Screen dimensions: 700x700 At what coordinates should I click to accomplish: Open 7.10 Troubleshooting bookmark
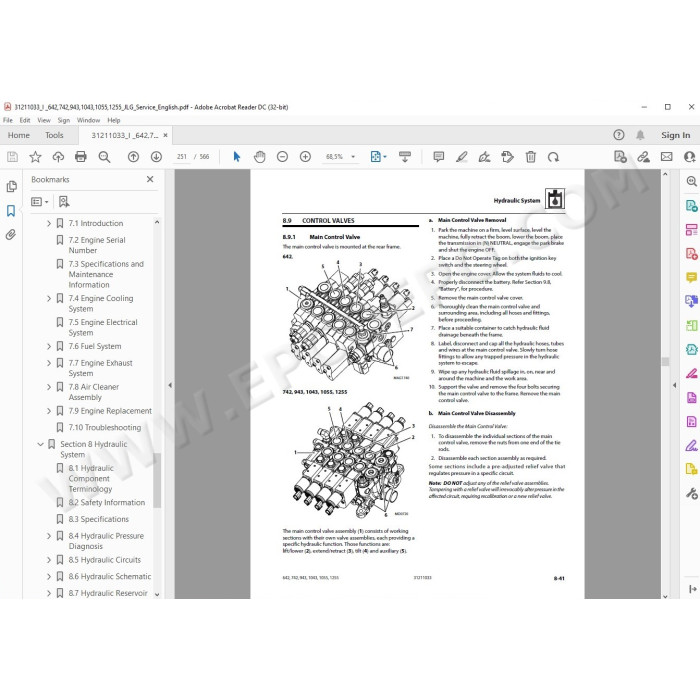pyautogui.click(x=104, y=428)
